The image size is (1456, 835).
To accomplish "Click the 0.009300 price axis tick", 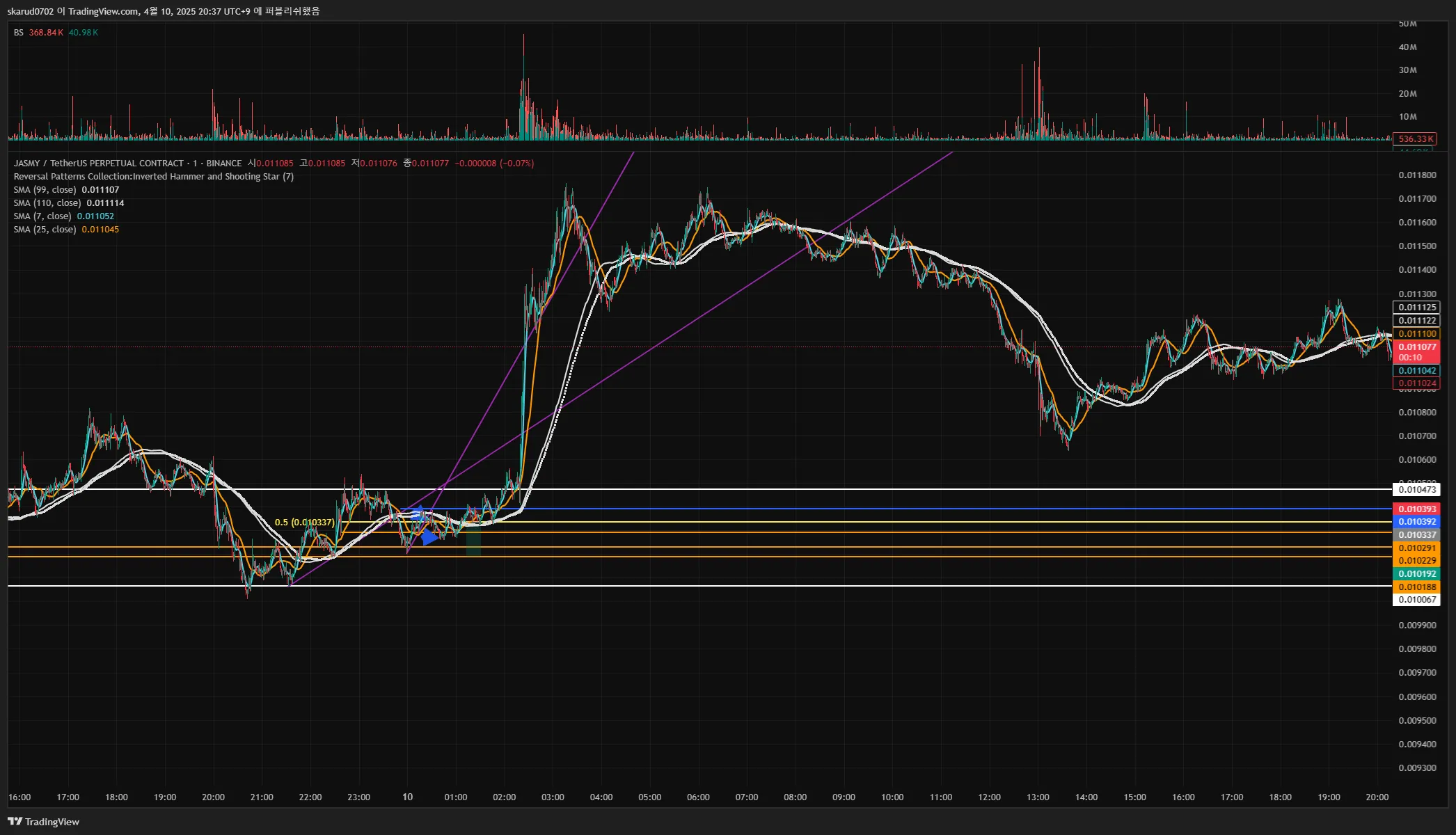I will pos(1417,768).
